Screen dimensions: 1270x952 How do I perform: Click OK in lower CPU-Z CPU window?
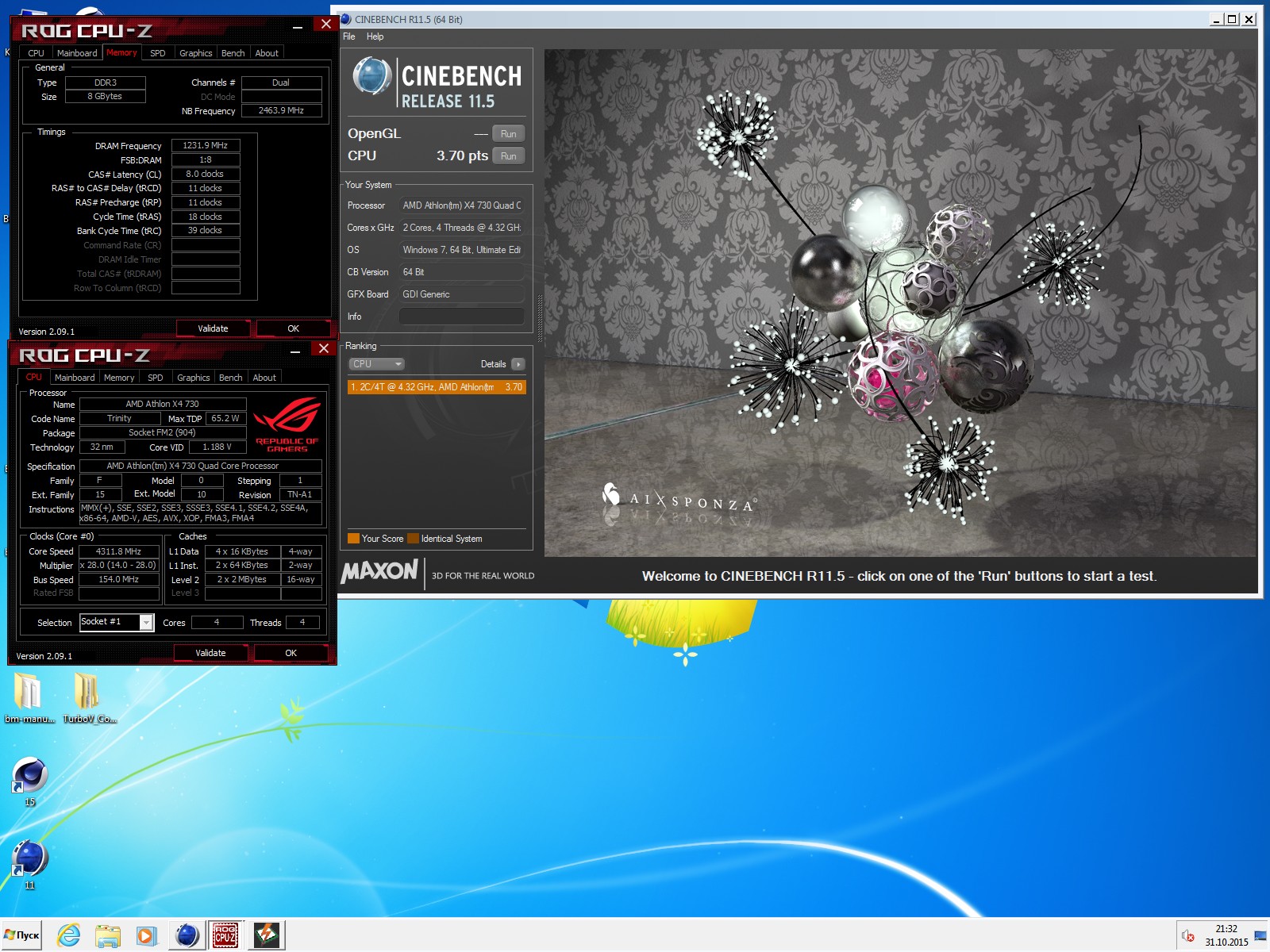point(291,653)
